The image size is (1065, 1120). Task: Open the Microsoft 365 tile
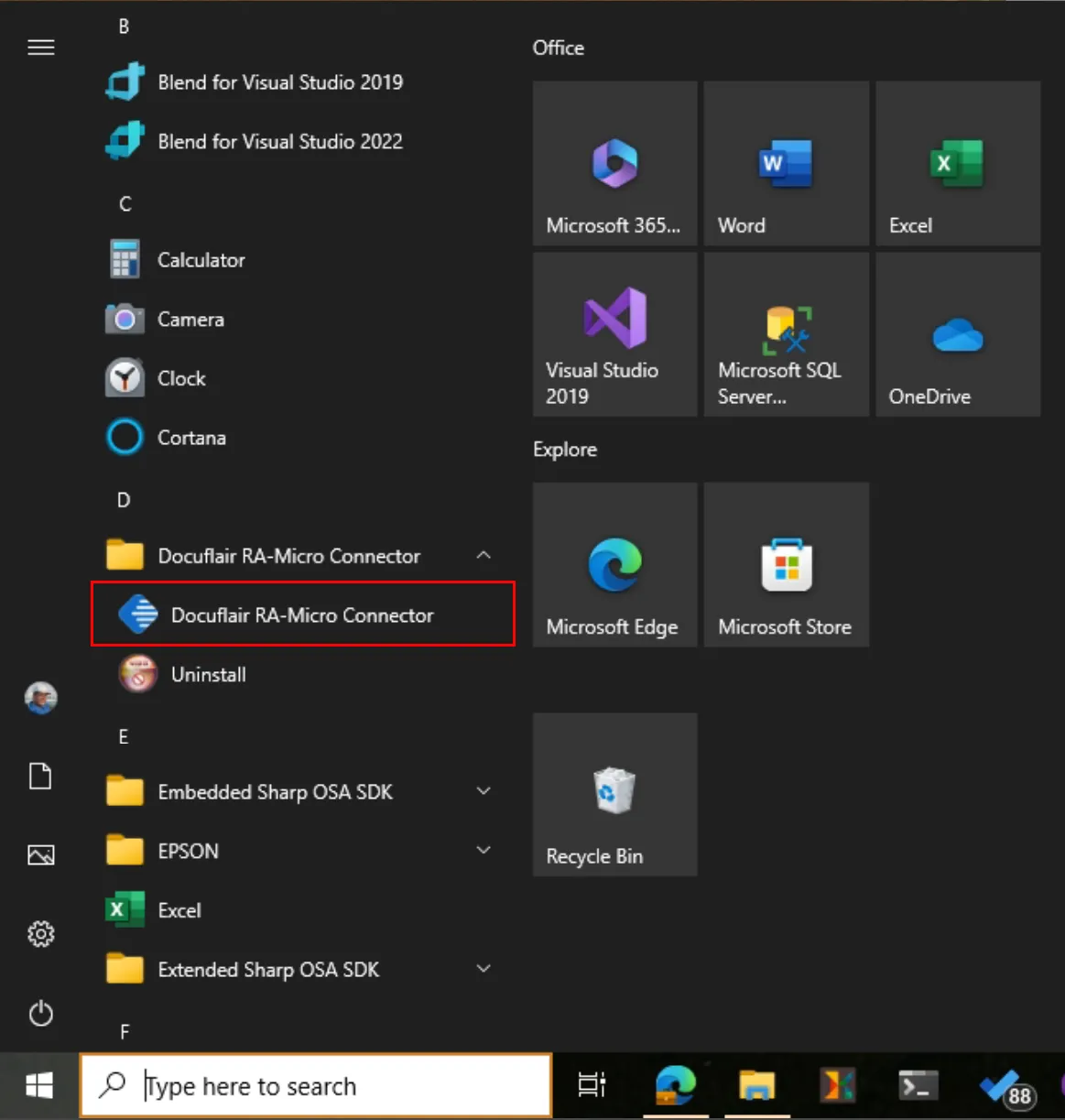coord(614,163)
